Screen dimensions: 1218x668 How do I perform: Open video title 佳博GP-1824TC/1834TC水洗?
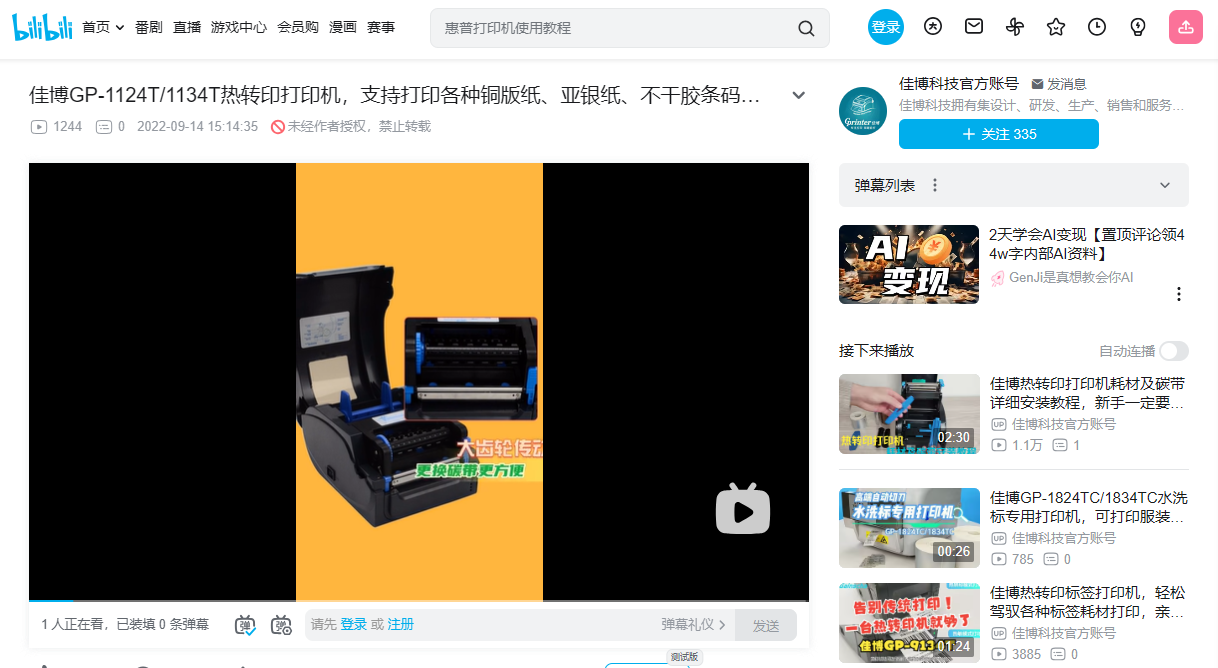(x=1088, y=507)
